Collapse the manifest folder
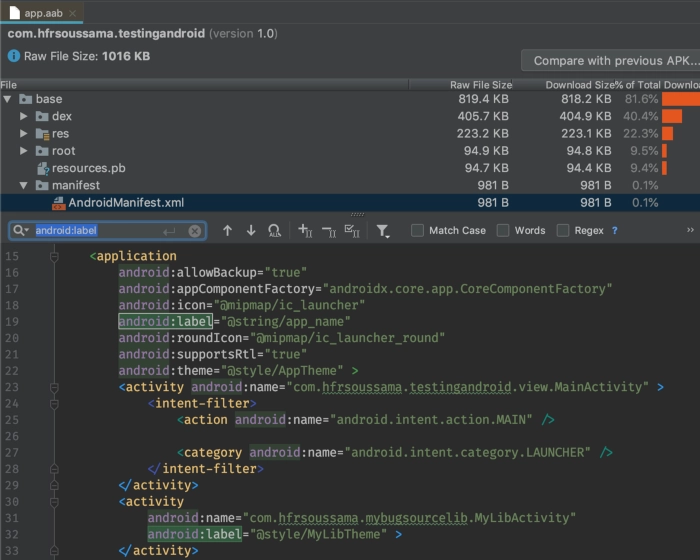The image size is (700, 560). click(x=25, y=185)
